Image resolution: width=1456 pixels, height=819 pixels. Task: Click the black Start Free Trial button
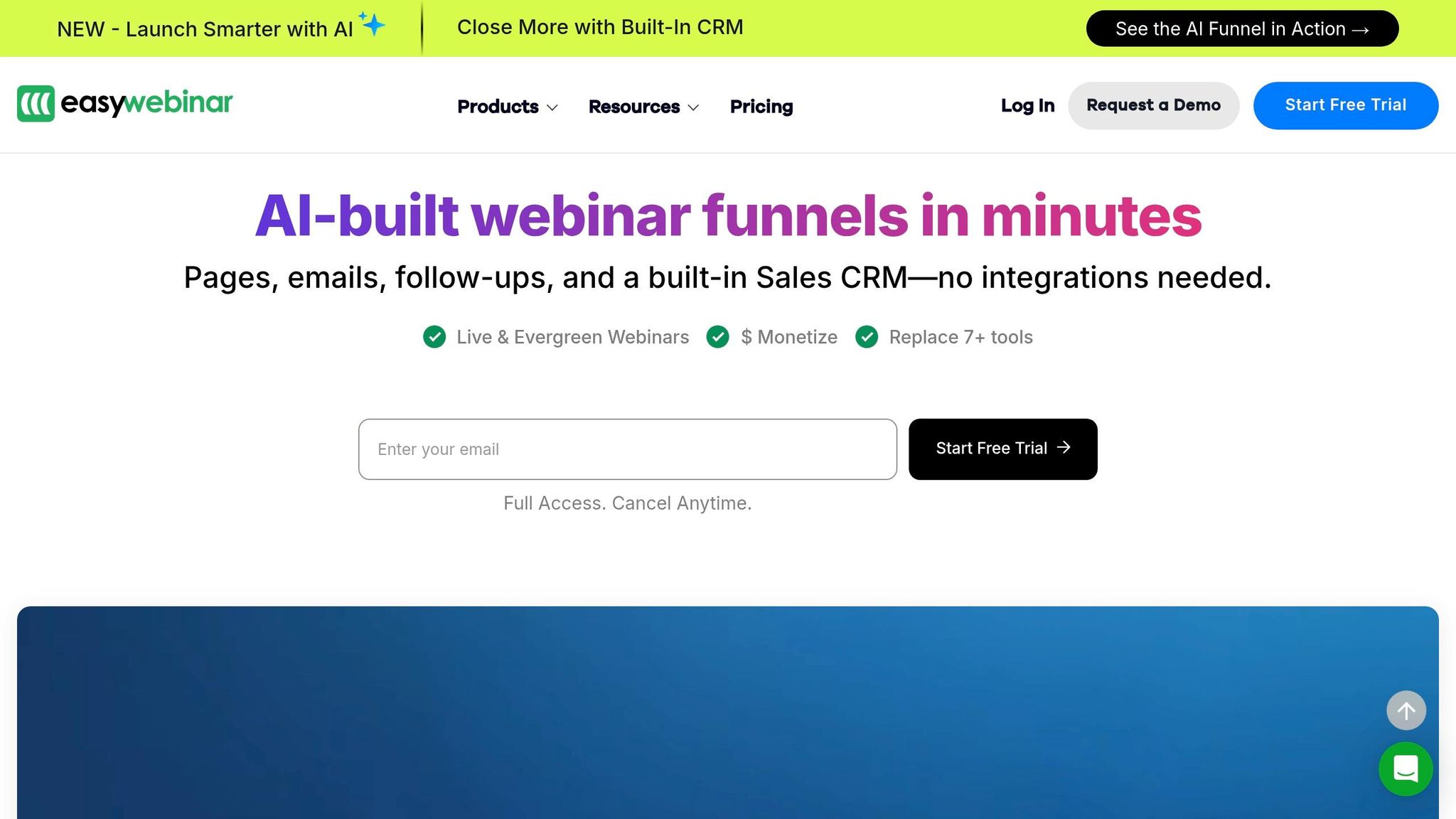coord(1003,449)
